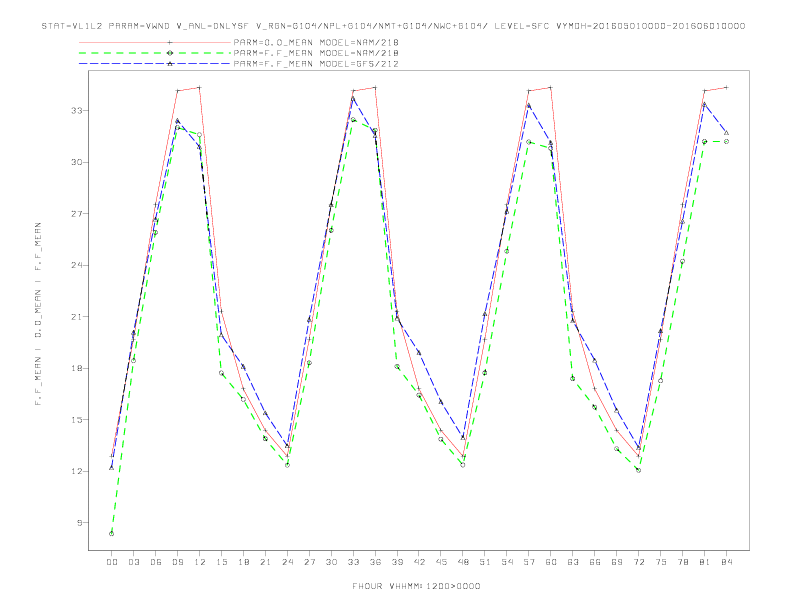Click the blue dashed legend line sample

coord(155,64)
